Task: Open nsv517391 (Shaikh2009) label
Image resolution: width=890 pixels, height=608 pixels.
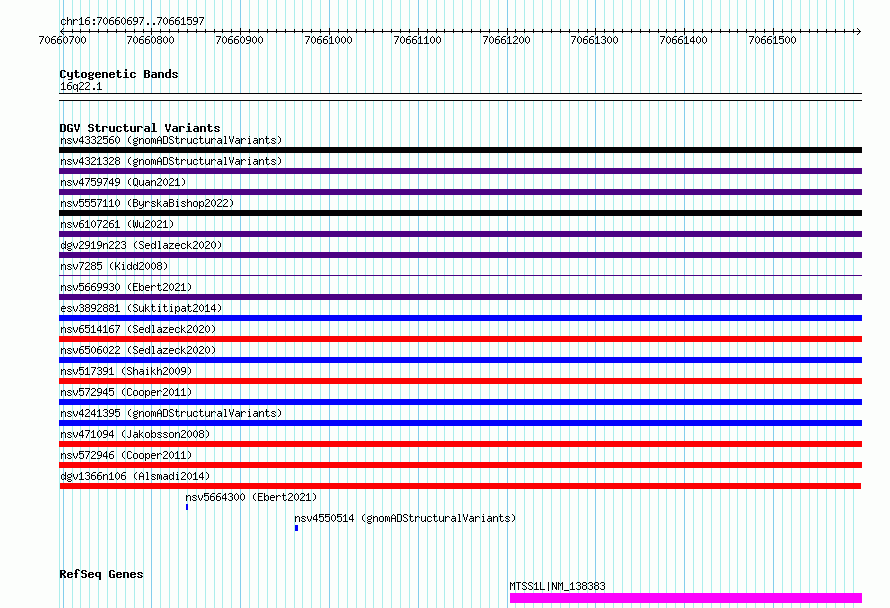Action: (x=126, y=371)
